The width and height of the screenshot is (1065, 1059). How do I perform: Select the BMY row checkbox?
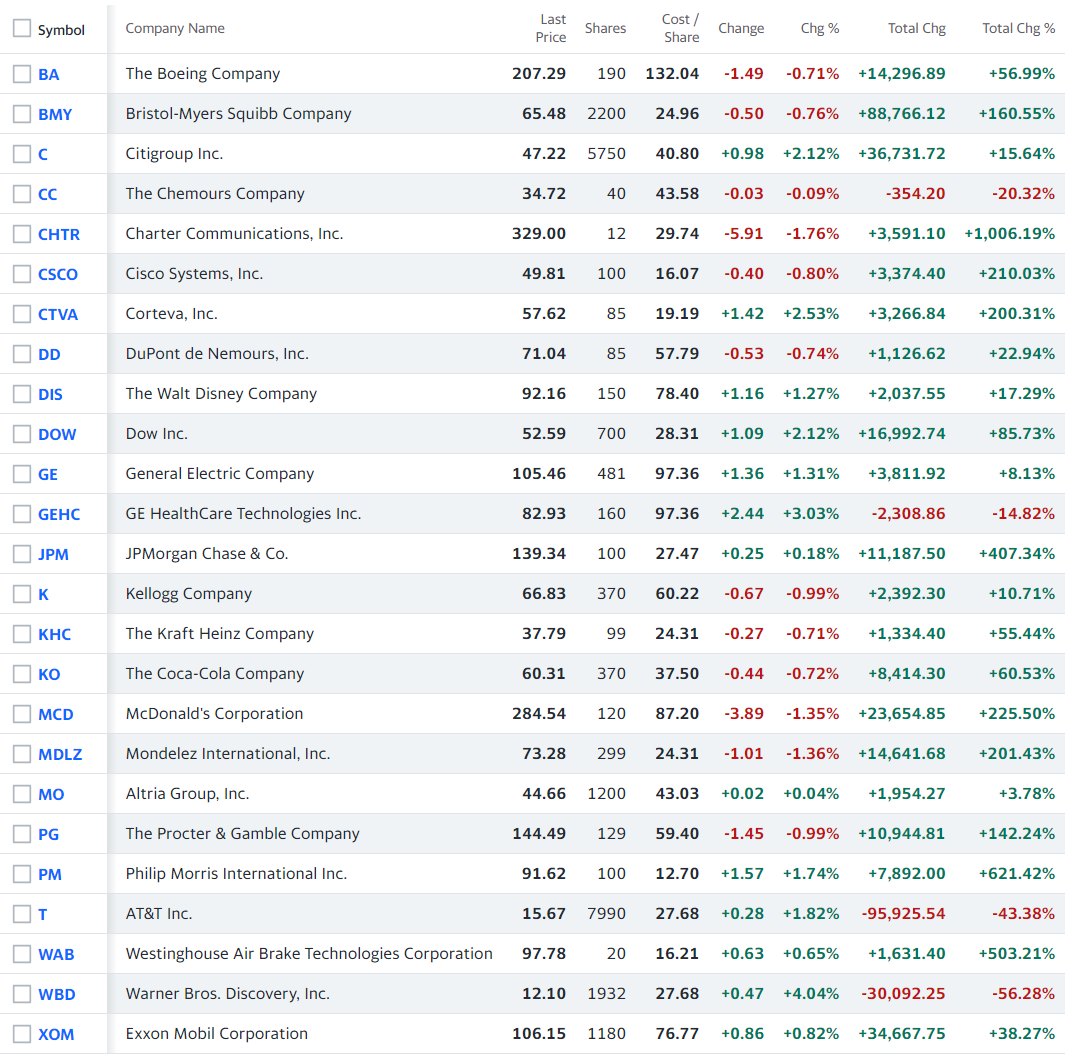click(22, 114)
